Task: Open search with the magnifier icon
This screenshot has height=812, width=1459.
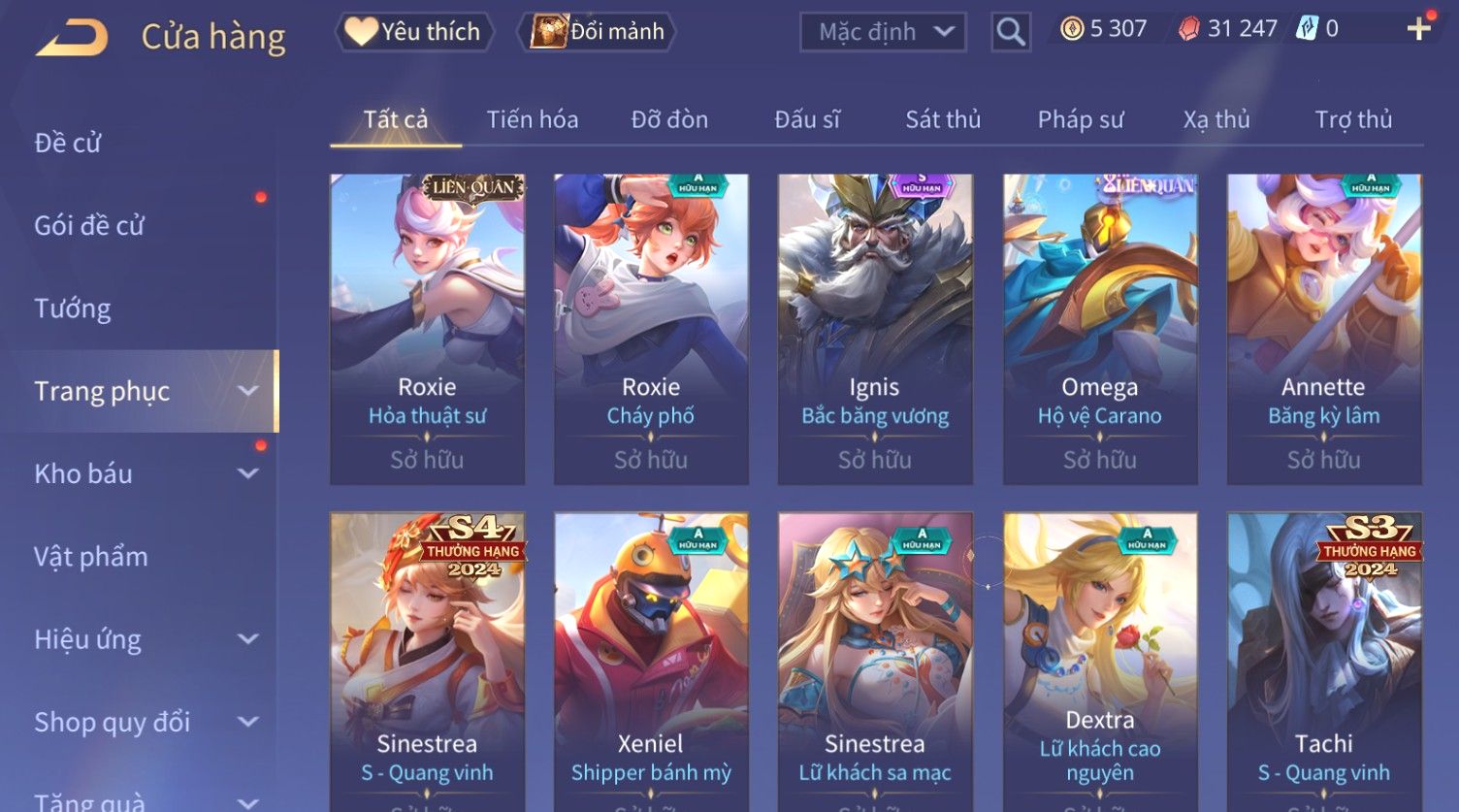Action: coord(1010,32)
